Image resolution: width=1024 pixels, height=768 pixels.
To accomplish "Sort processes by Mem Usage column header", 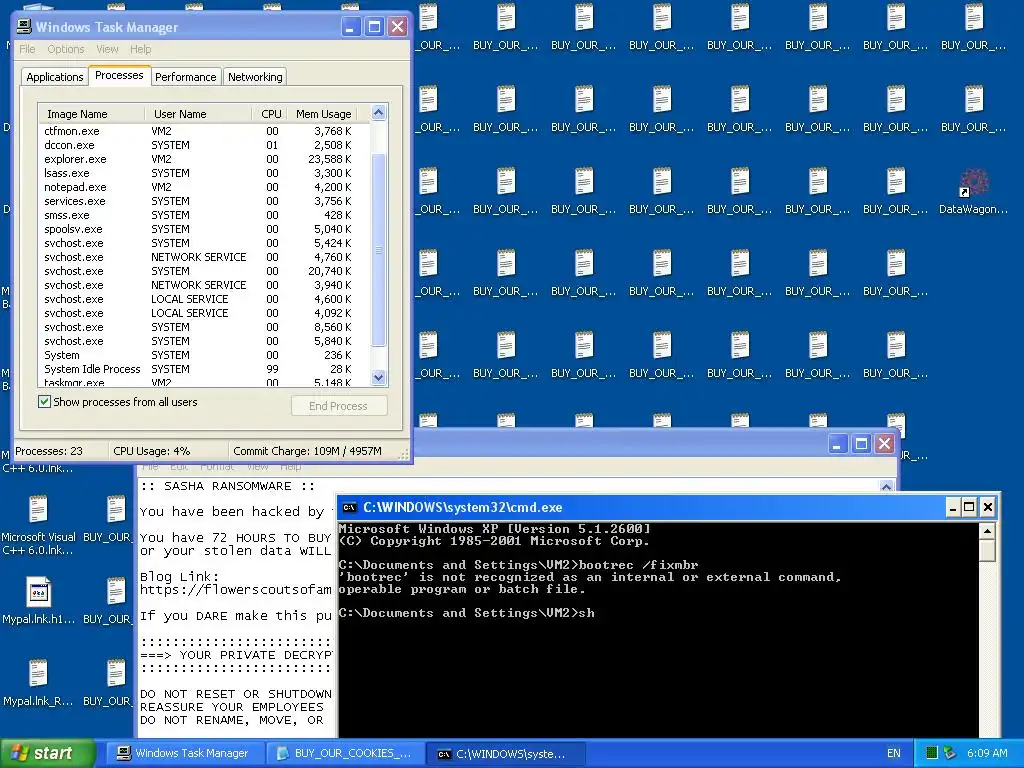I will click(x=324, y=114).
